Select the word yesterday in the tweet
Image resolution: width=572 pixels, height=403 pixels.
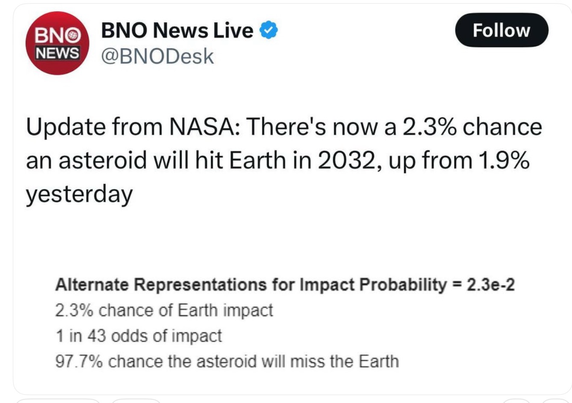79,194
